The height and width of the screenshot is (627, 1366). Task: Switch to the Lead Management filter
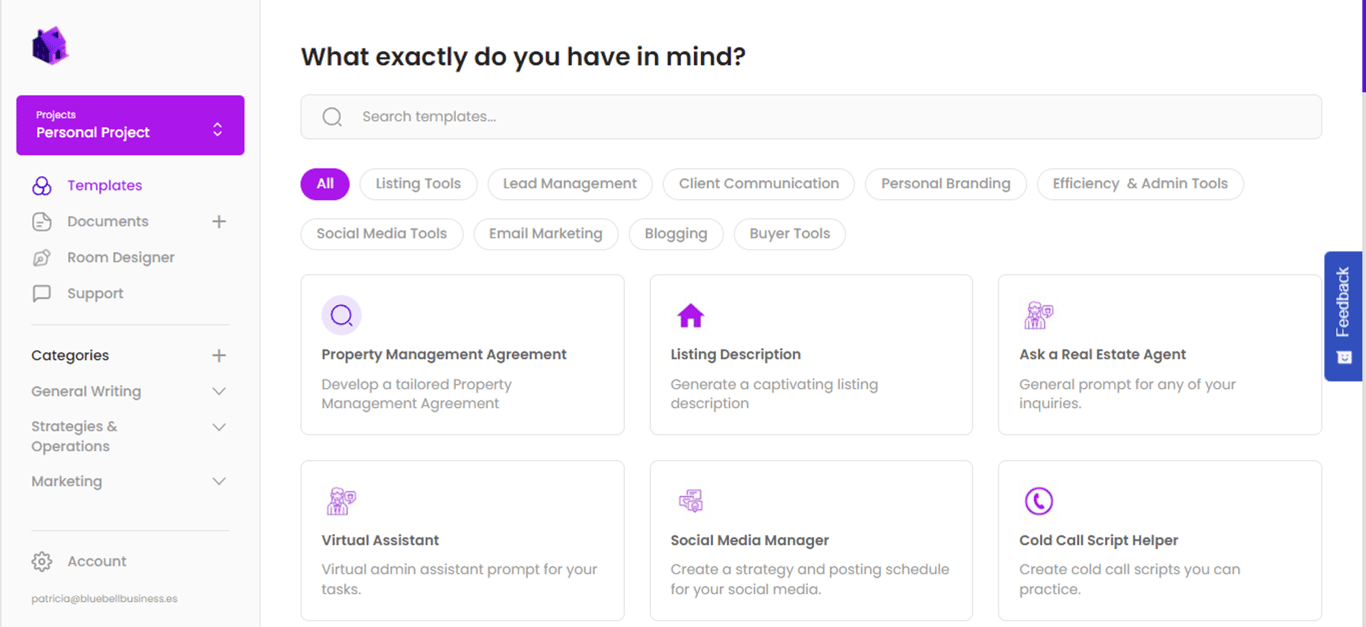569,184
